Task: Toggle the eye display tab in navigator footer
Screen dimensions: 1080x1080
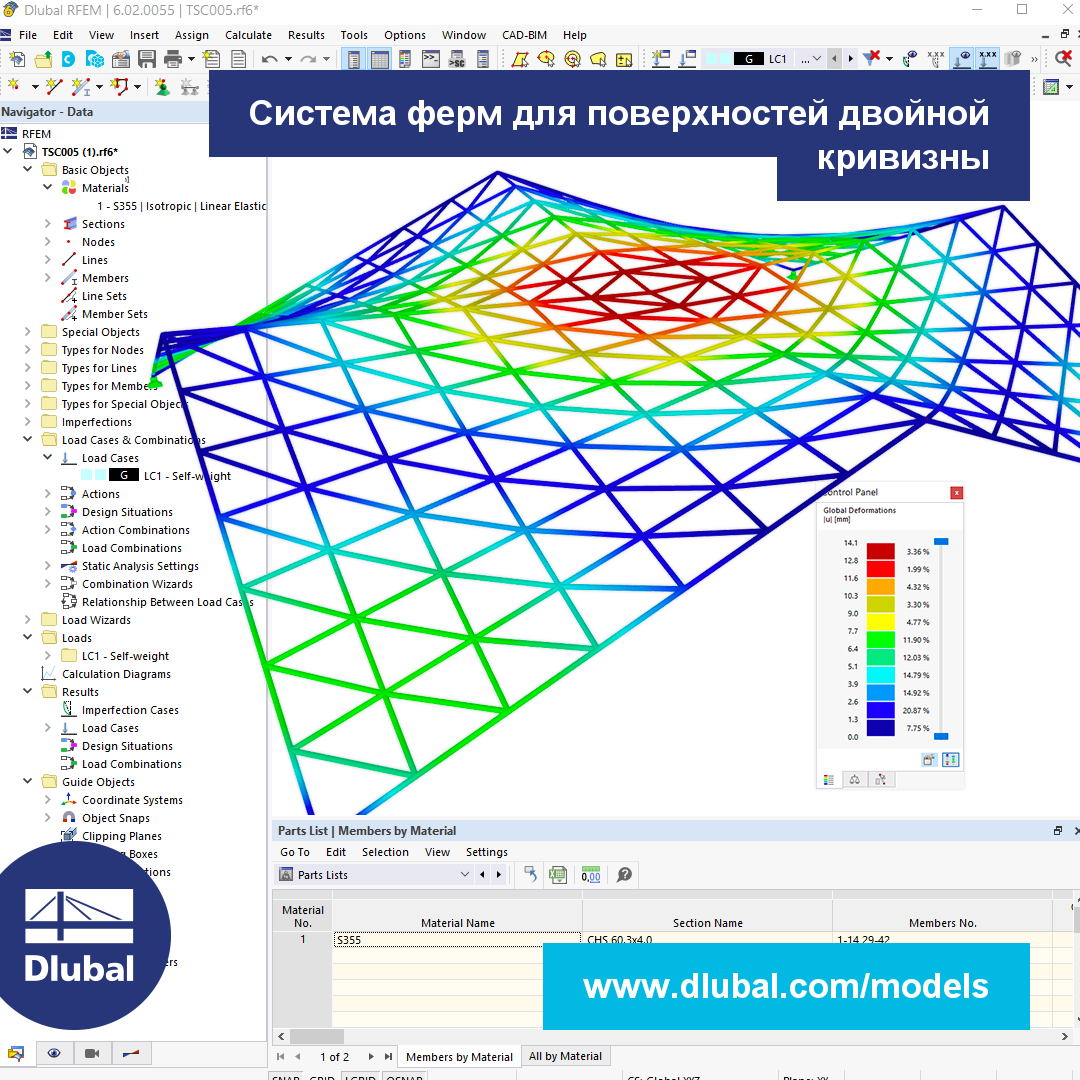Action: click(x=54, y=1053)
